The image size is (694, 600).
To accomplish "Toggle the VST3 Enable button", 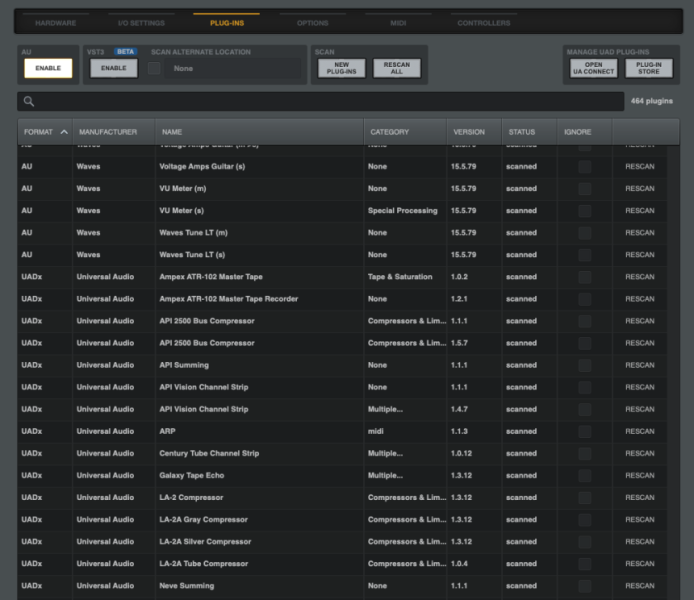I will (x=114, y=68).
